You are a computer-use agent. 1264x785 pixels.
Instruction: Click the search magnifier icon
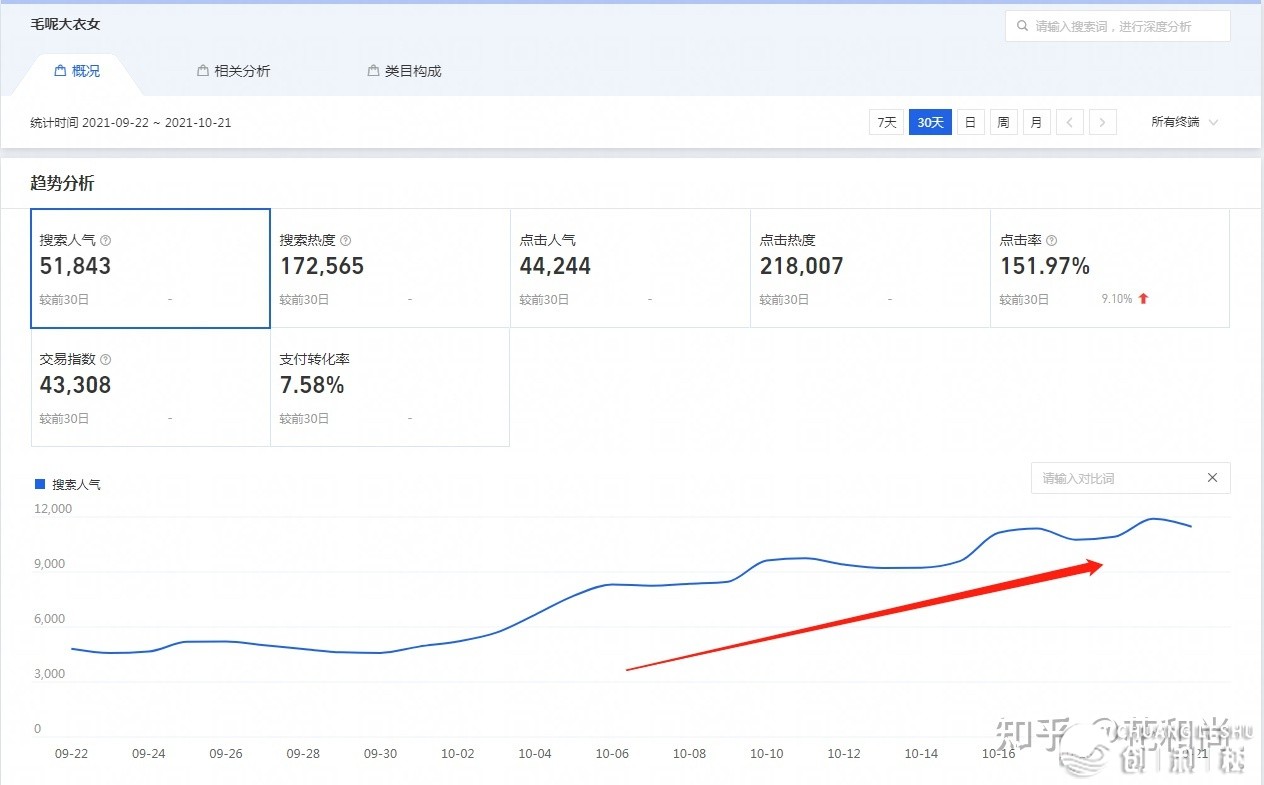click(x=1022, y=27)
